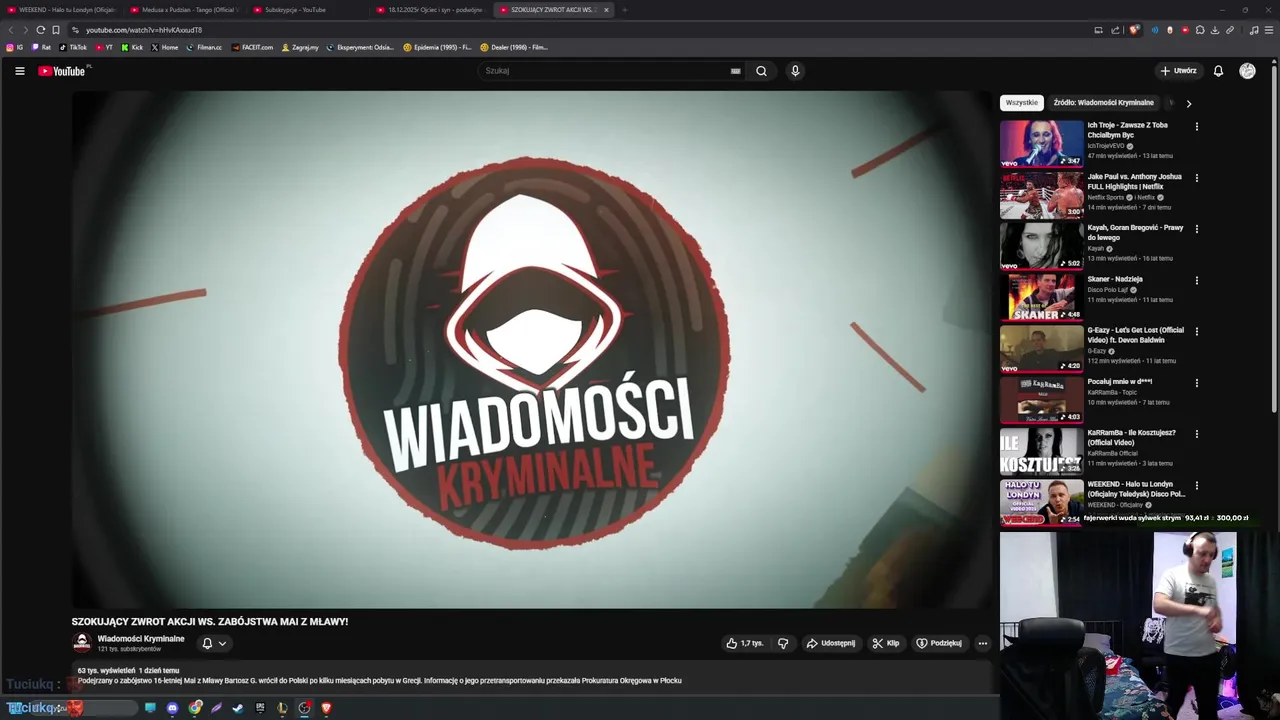Like the video with thumbs-up button
The height and width of the screenshot is (720, 1280).
click(x=744, y=643)
